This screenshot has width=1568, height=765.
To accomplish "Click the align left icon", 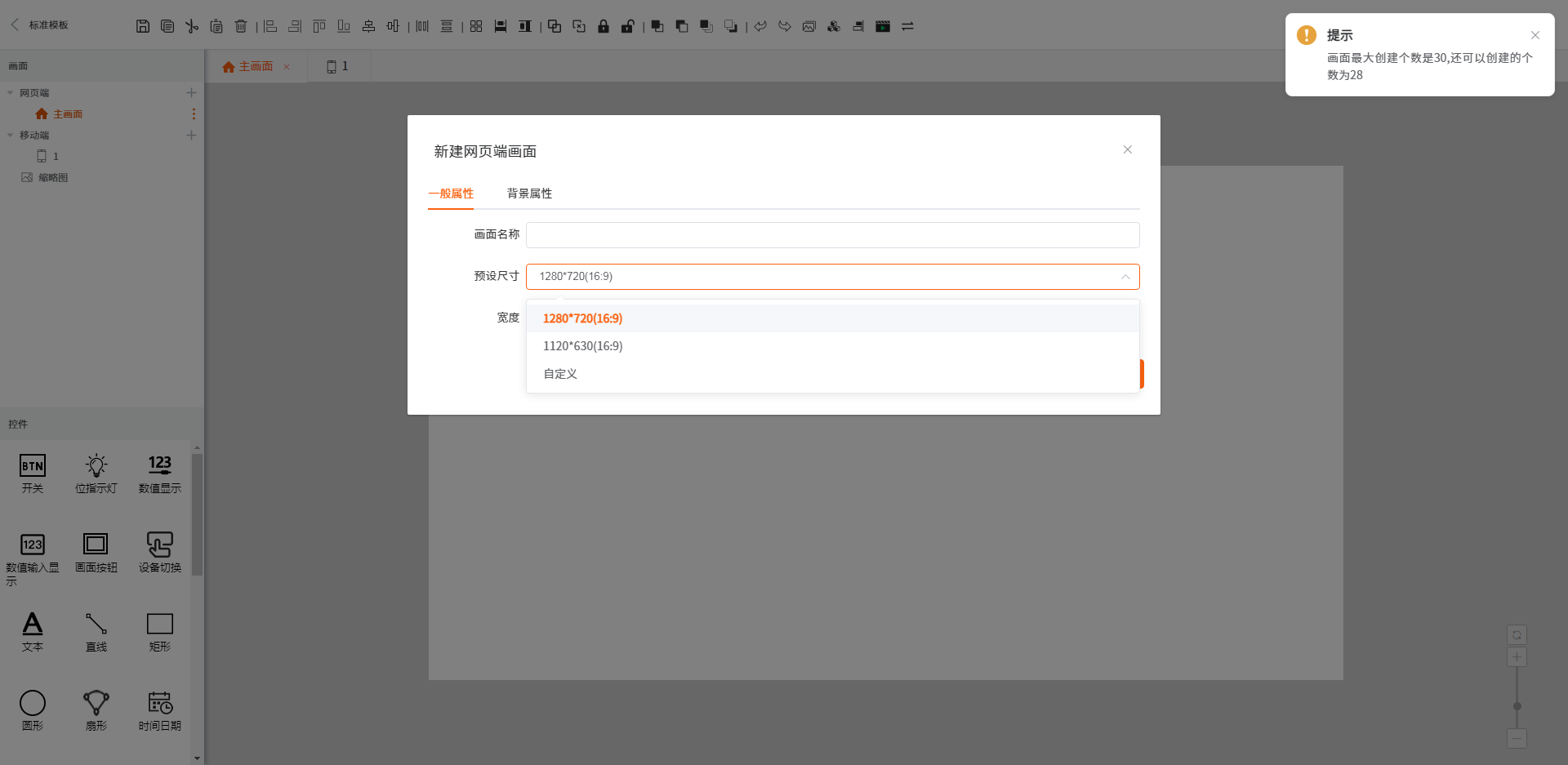I will point(270,26).
